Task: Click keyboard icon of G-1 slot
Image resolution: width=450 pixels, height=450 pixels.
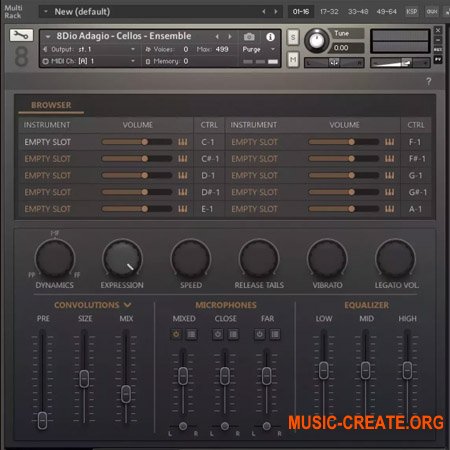Action: (x=389, y=176)
